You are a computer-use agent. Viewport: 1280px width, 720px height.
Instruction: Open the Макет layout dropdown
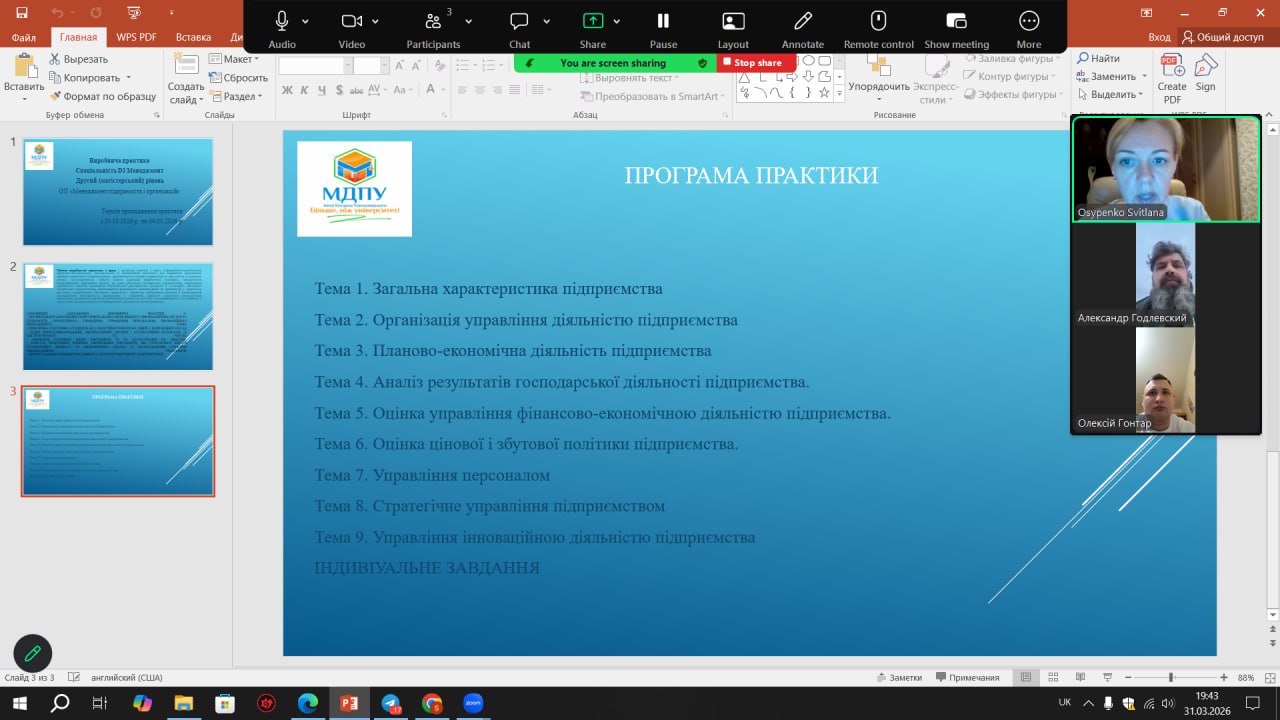pyautogui.click(x=238, y=59)
